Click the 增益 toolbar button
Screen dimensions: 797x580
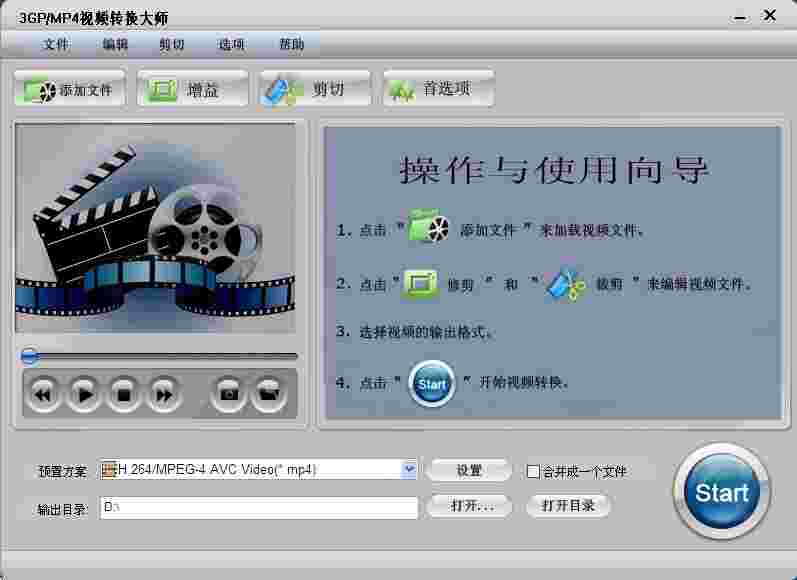pos(193,89)
